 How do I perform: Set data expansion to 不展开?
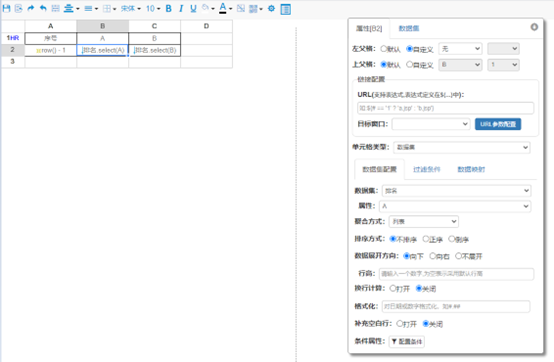click(459, 256)
